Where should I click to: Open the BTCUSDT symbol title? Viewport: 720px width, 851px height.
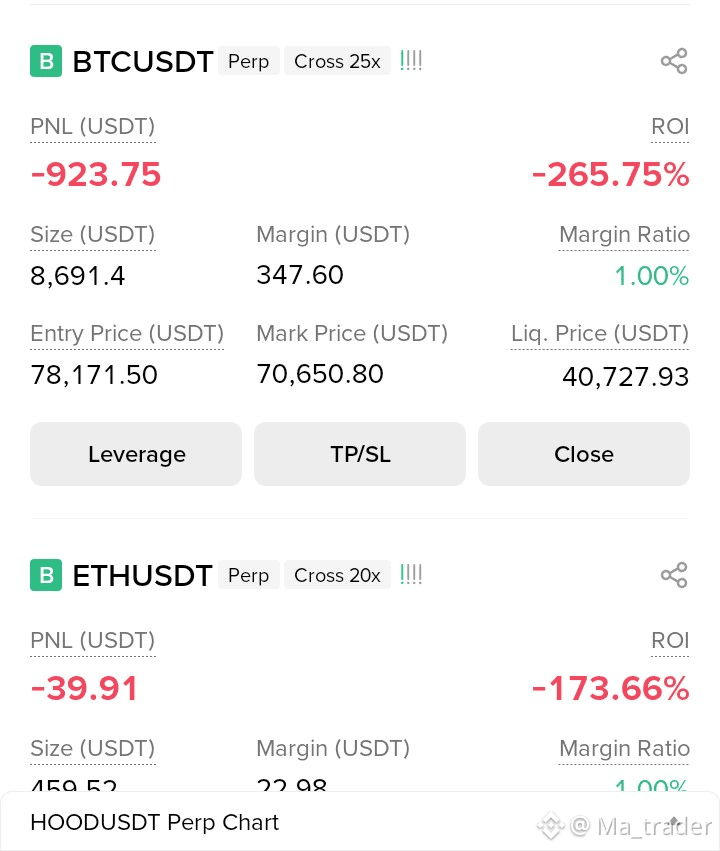point(143,61)
